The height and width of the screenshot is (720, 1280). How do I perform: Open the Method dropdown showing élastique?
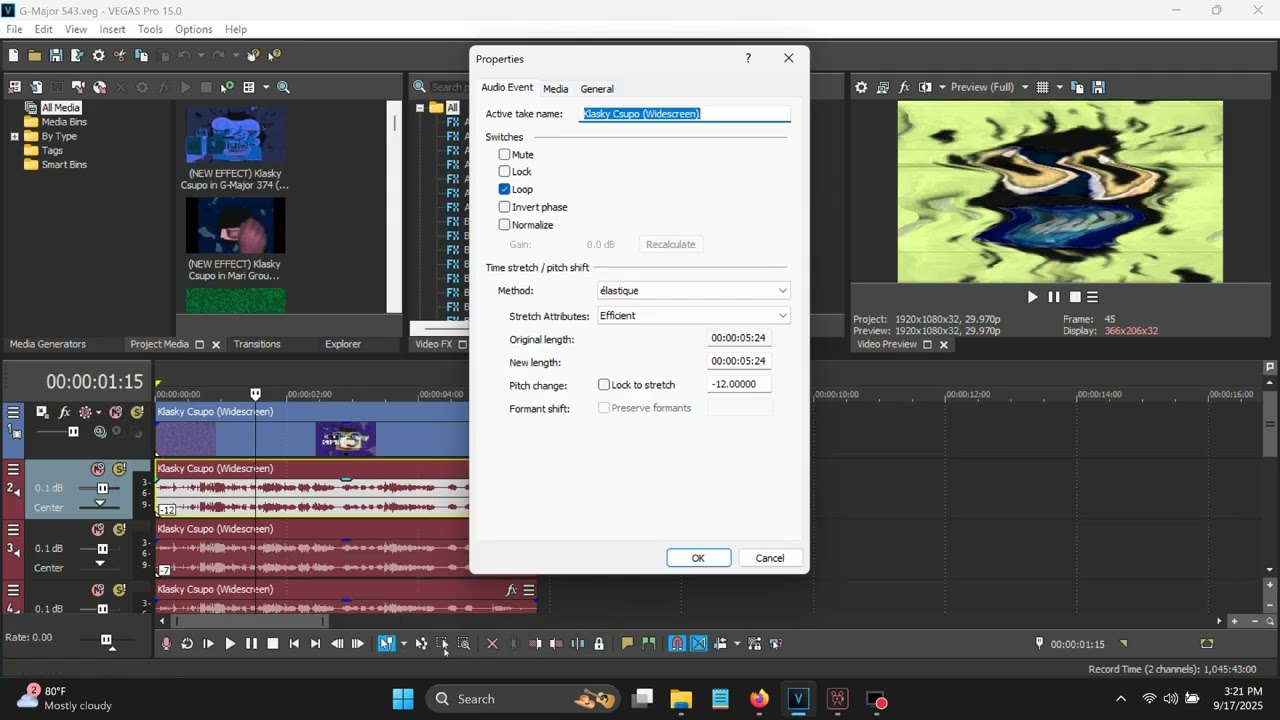point(693,291)
